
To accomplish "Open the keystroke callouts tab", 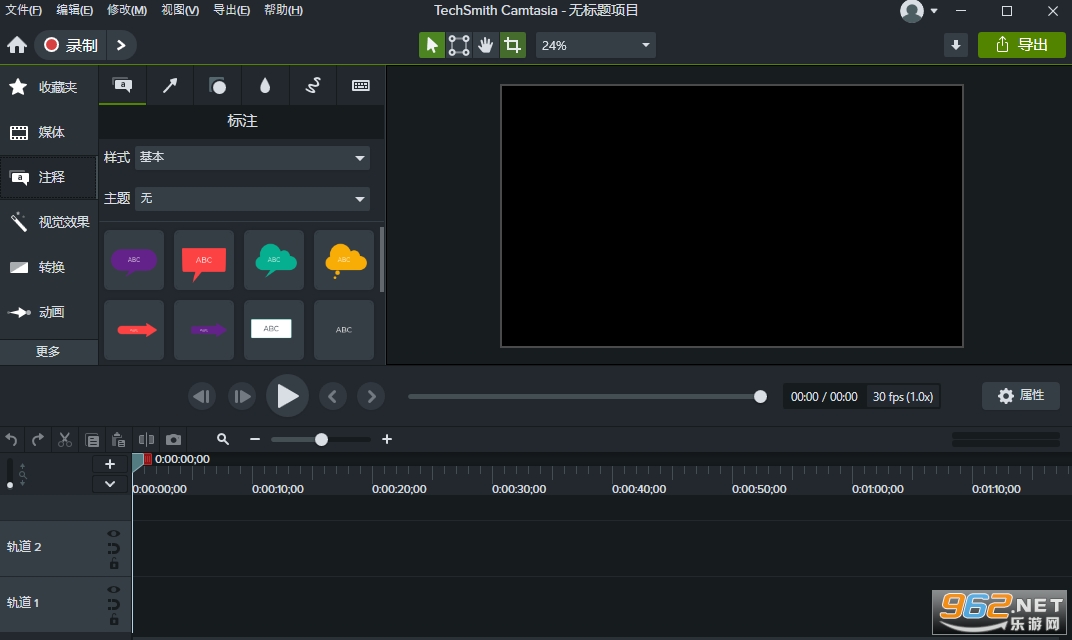I will click(x=361, y=85).
